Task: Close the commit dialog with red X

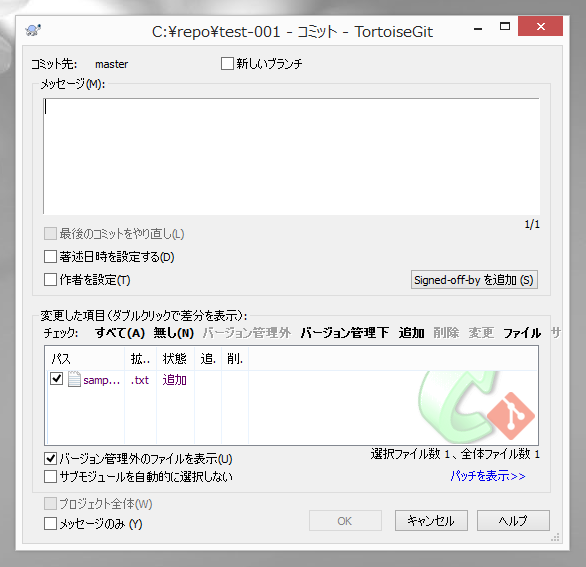Action: 540,26
